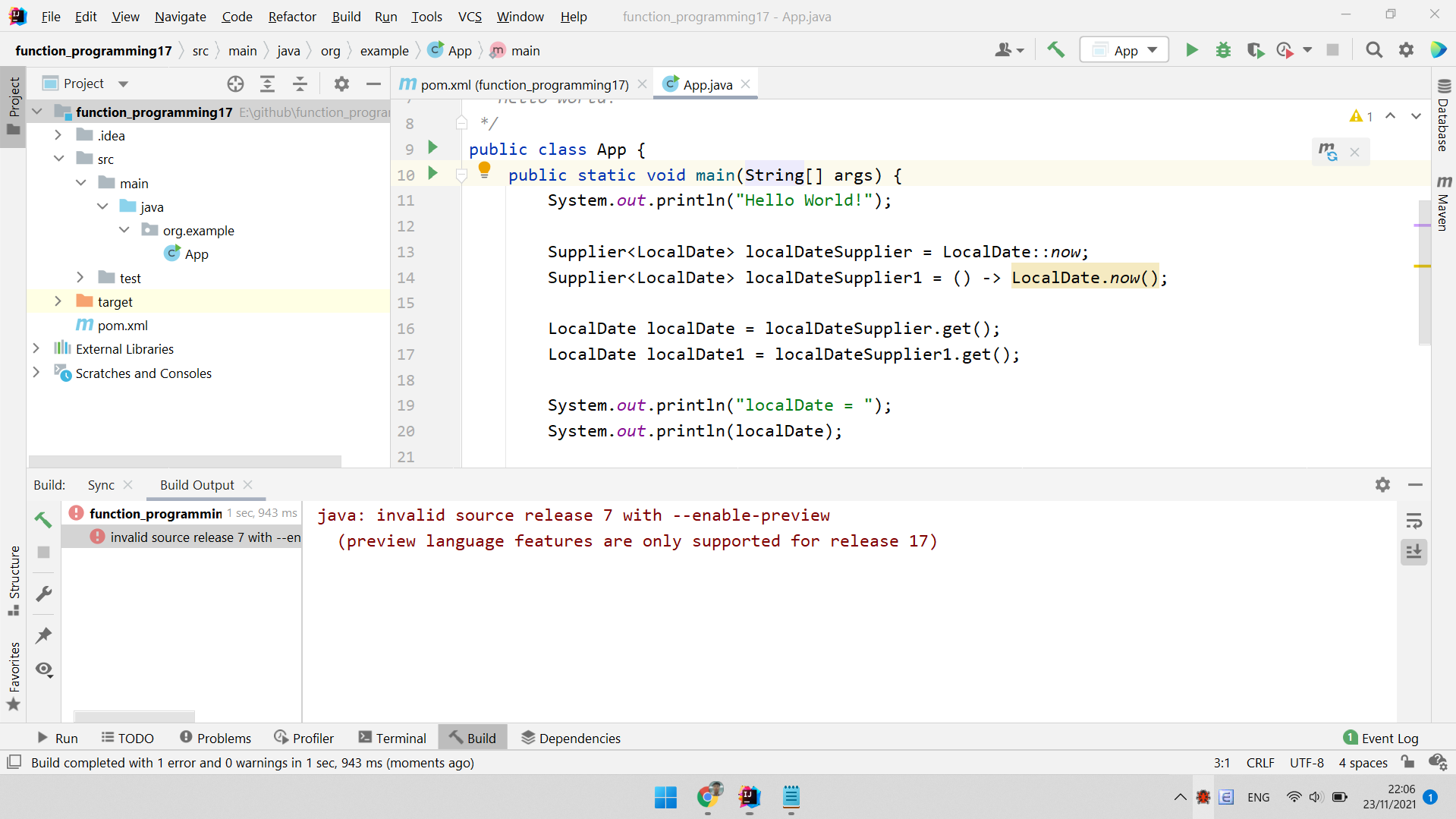1456x819 pixels.
Task: Open IDE settings gear in toolbar
Action: [1406, 50]
